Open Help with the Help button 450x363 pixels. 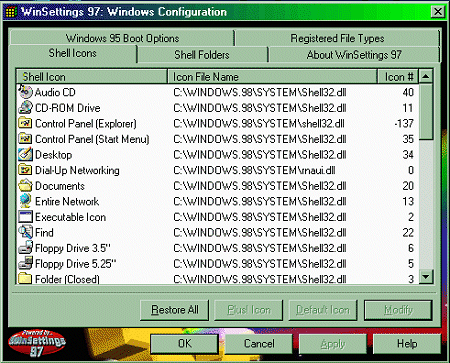pyautogui.click(x=407, y=344)
